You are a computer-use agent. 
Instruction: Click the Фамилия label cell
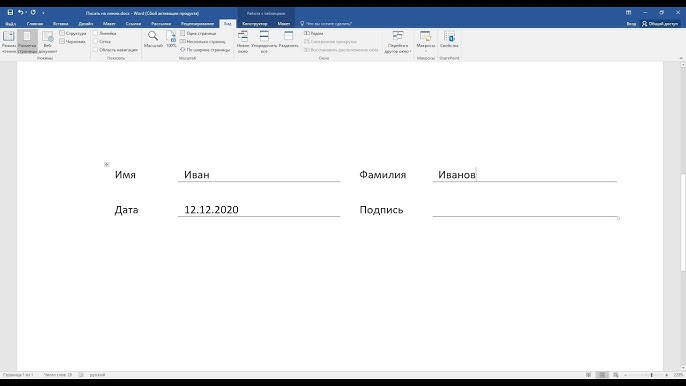[383, 175]
